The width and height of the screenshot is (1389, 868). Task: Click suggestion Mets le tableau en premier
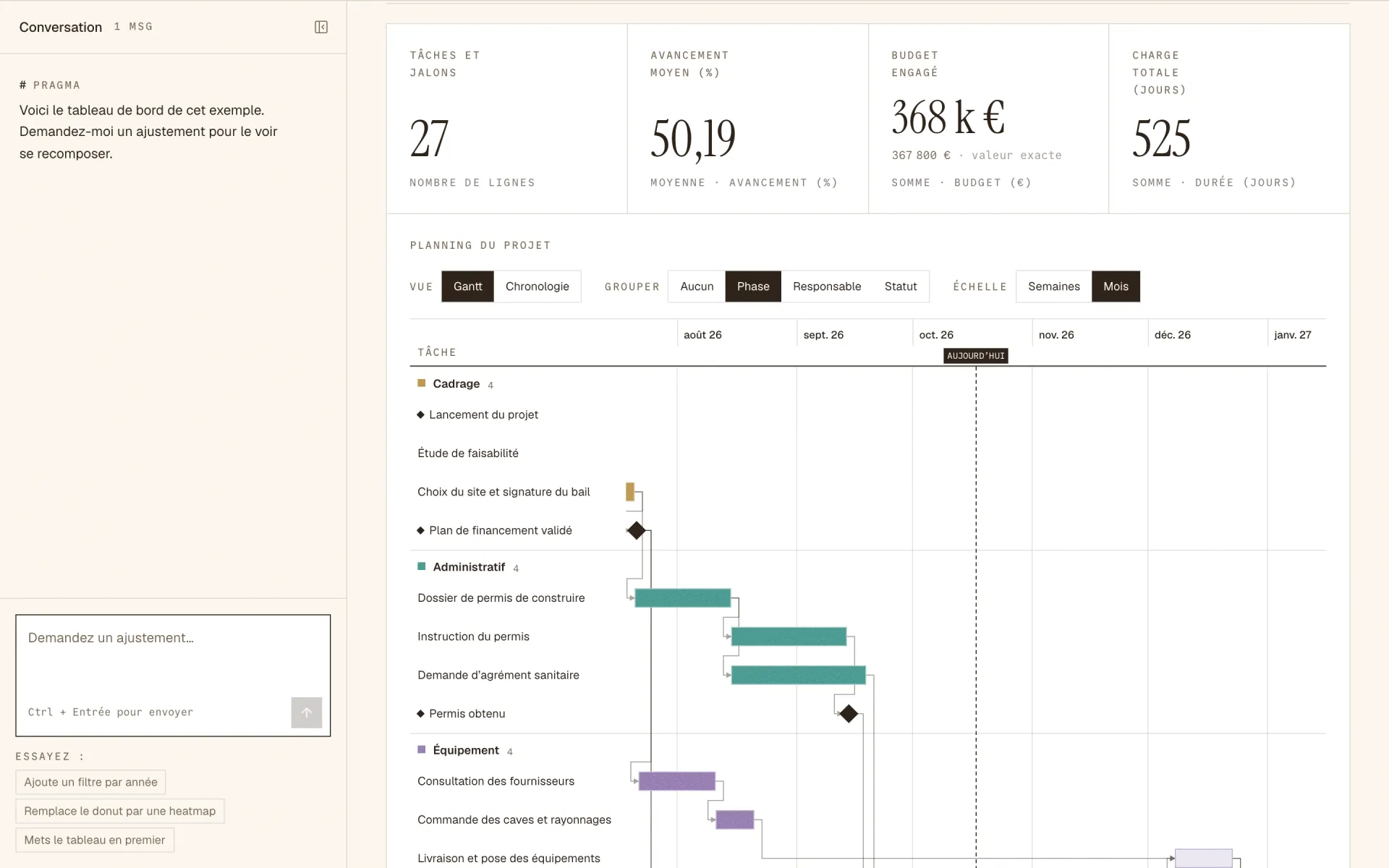[x=95, y=840]
